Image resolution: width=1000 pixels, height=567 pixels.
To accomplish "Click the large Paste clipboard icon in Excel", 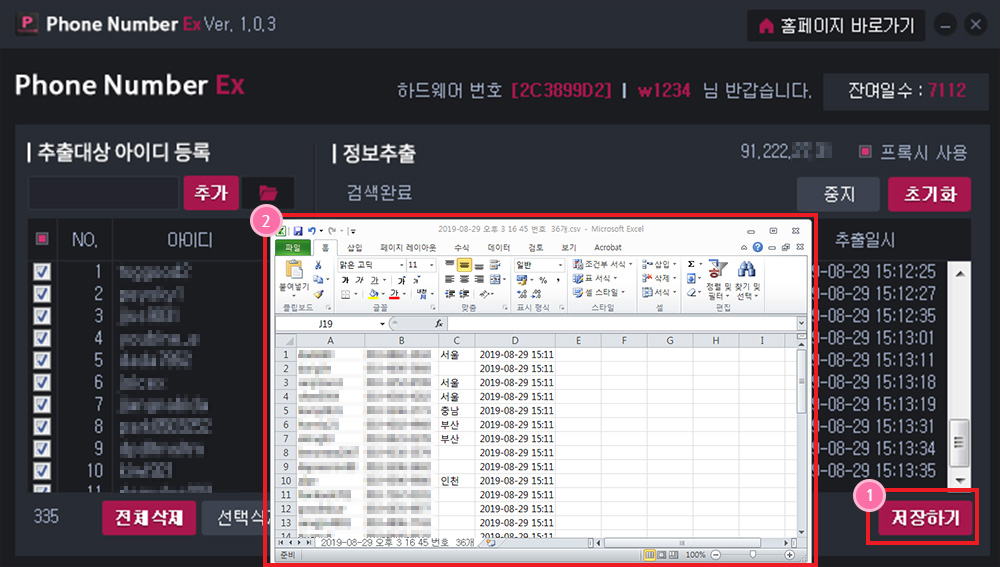I will (294, 270).
